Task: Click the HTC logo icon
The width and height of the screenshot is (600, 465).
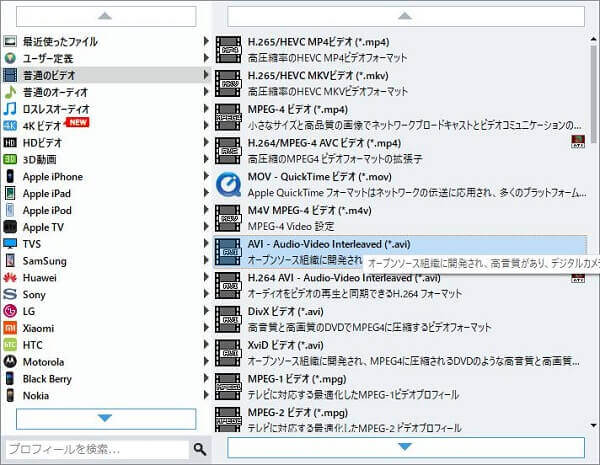Action: coord(10,345)
